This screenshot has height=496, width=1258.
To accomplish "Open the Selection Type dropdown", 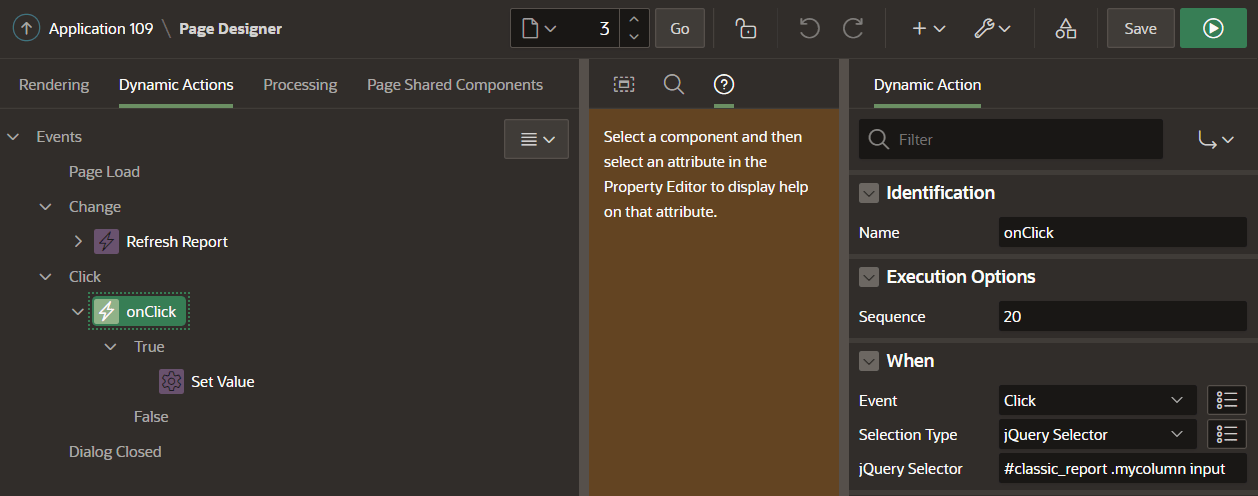I will pyautogui.click(x=1097, y=435).
